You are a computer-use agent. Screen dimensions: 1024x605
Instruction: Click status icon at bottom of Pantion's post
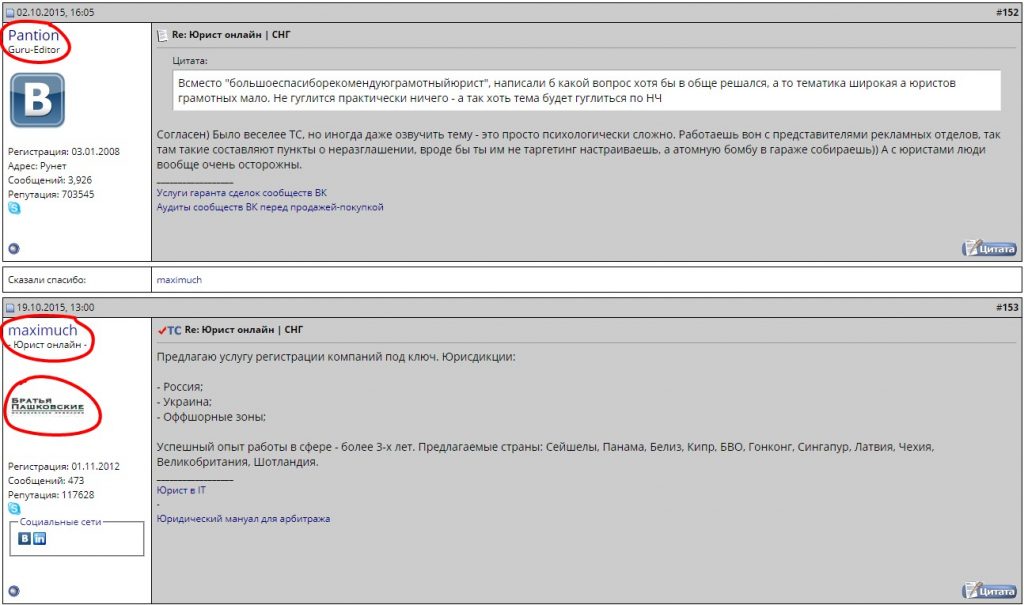click(x=14, y=248)
